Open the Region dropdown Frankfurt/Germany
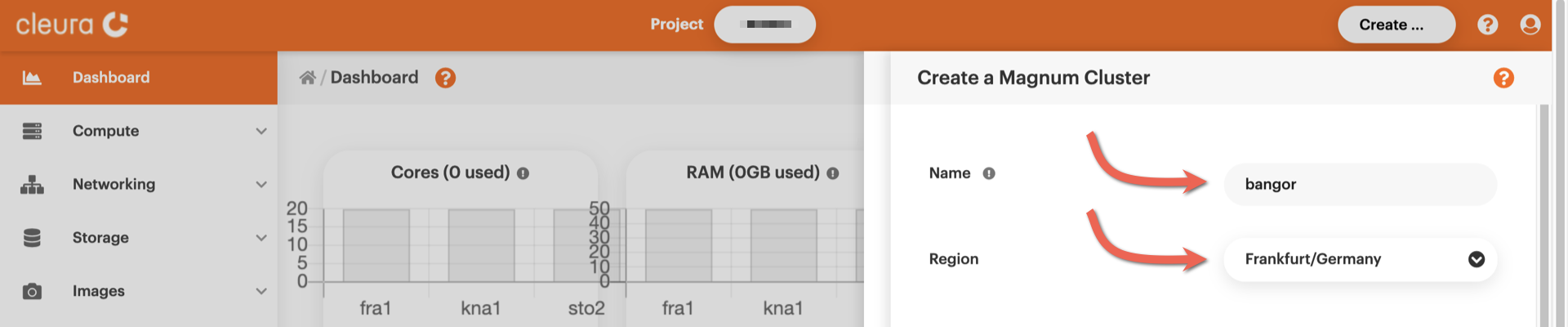This screenshot has height=327, width=1568. (1360, 259)
